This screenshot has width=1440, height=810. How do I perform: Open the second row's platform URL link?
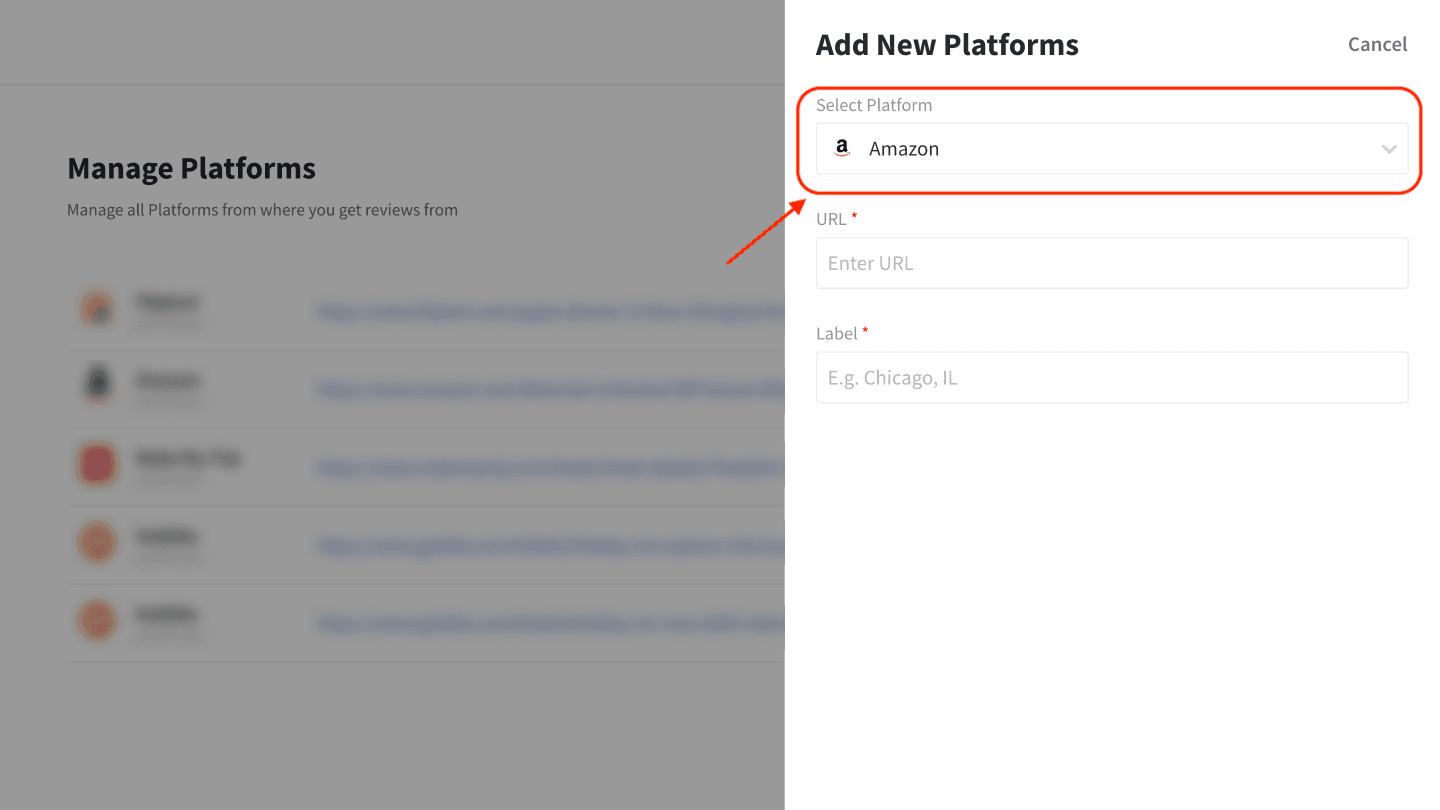point(550,389)
